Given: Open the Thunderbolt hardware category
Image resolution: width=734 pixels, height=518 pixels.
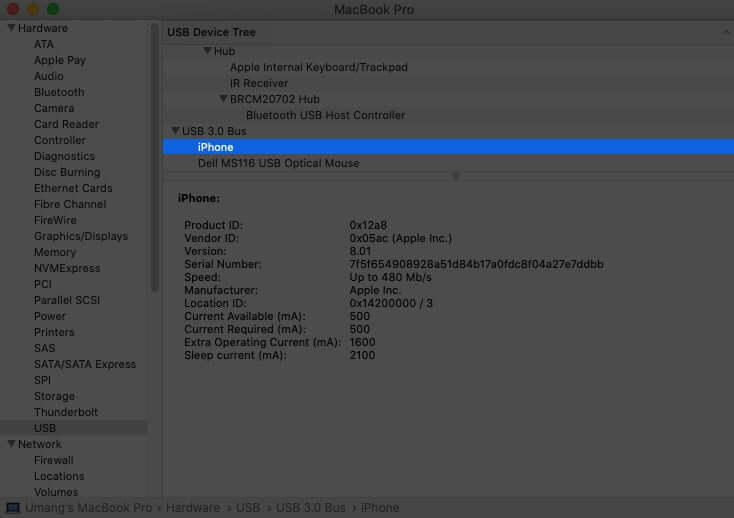Looking at the screenshot, I should pyautogui.click(x=66, y=412).
